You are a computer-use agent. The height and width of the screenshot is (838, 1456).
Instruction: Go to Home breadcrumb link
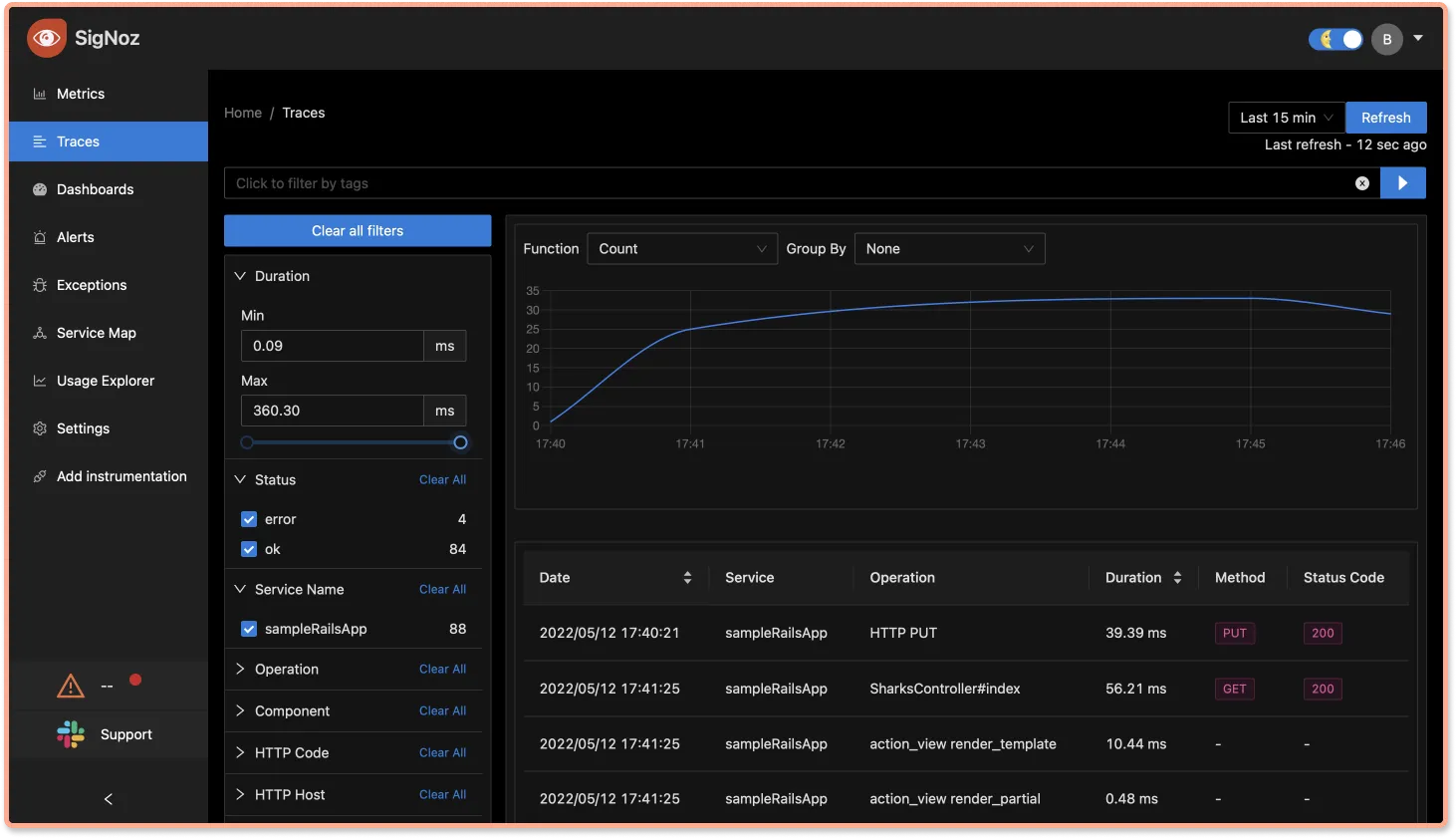[x=243, y=113]
